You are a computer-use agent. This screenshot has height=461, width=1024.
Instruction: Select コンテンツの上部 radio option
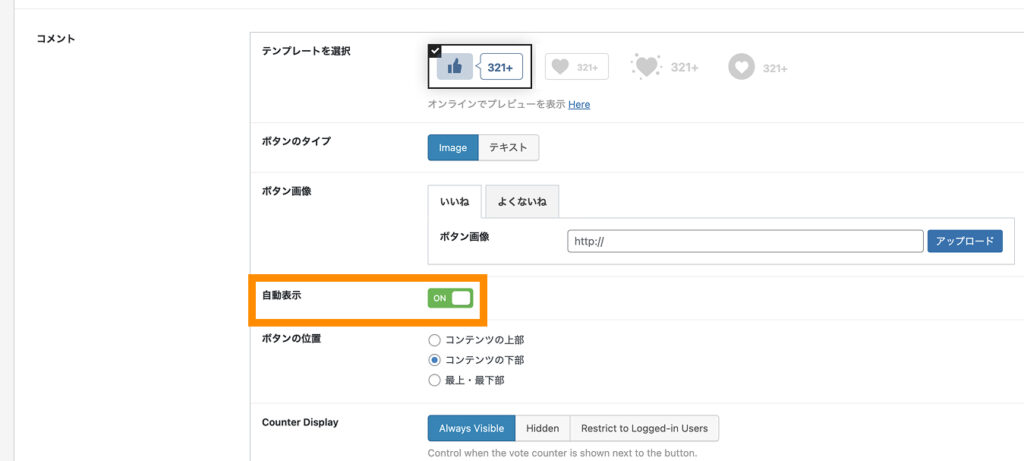coord(434,340)
